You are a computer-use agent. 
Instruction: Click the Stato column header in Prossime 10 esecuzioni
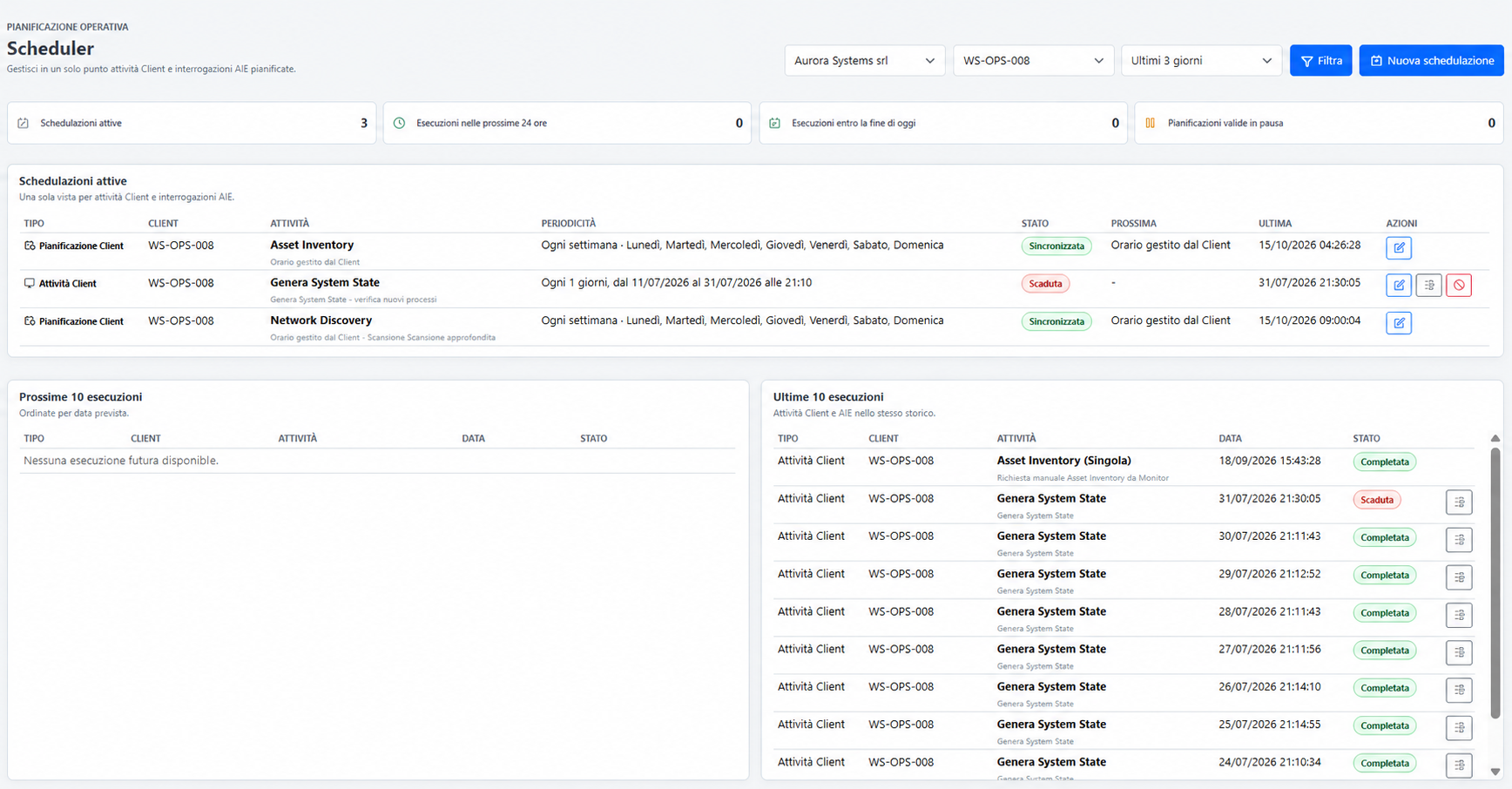click(x=593, y=439)
